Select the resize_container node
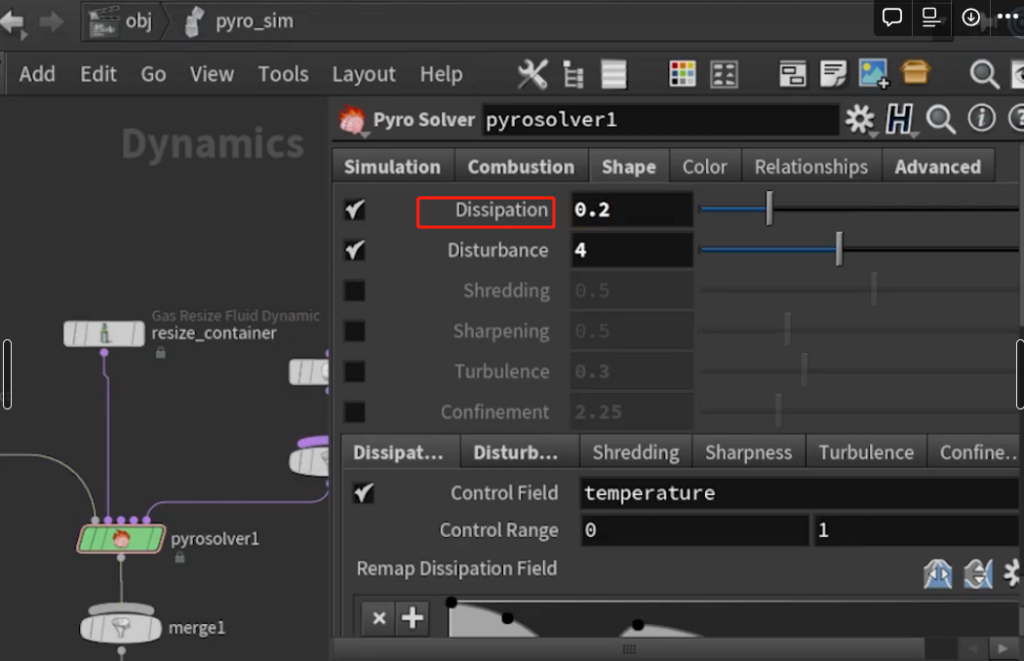 point(104,334)
